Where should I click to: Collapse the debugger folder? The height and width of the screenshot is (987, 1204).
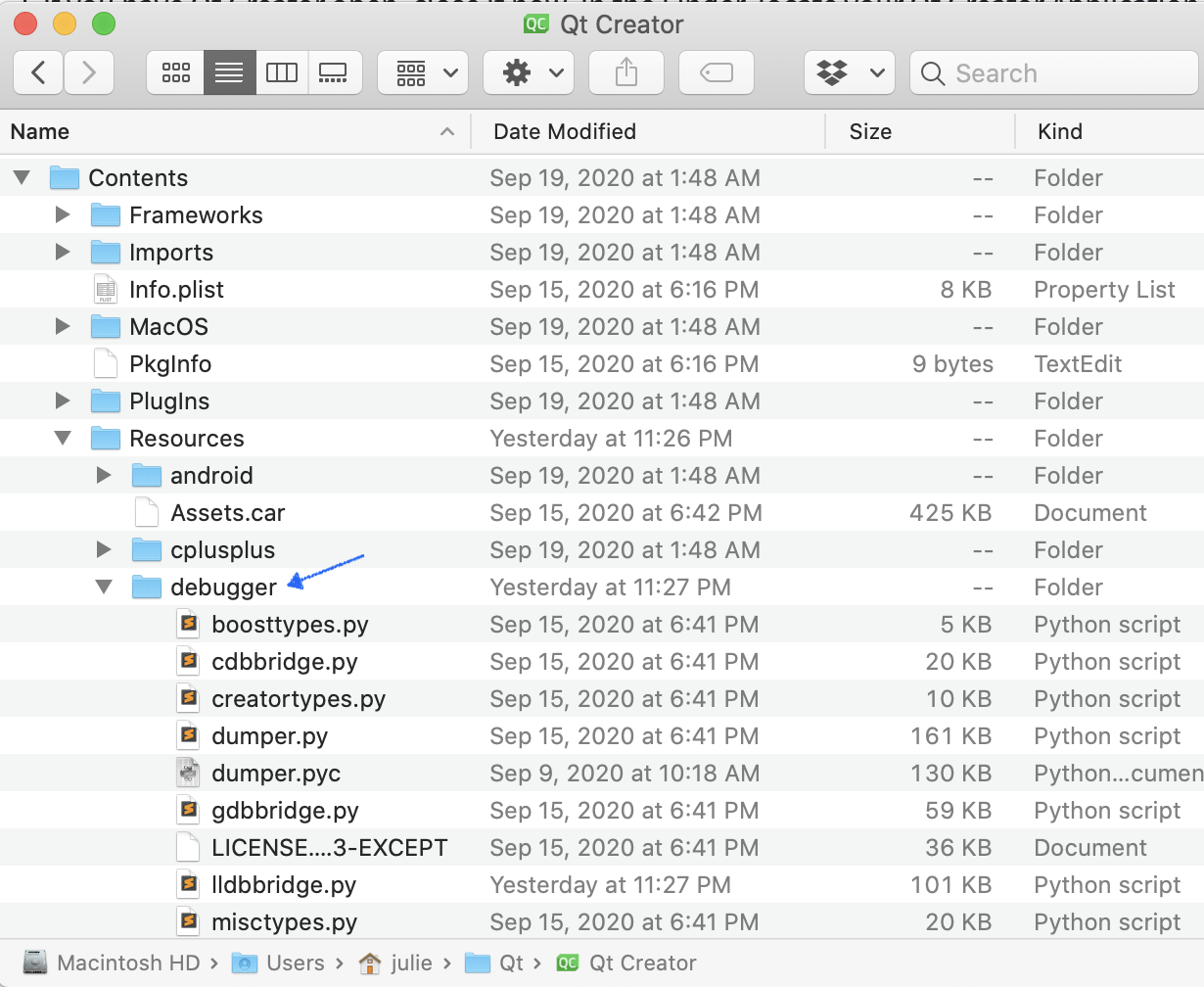click(104, 587)
